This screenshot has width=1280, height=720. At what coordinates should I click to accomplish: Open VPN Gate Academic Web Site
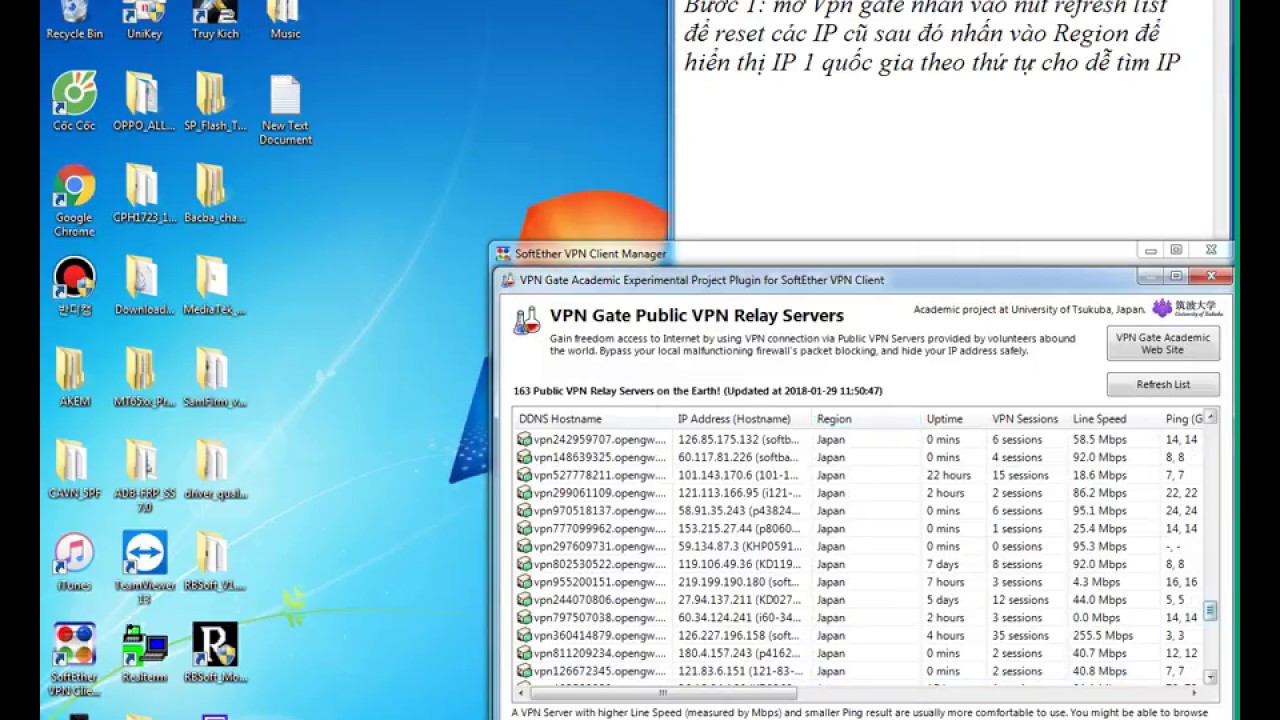(1163, 343)
